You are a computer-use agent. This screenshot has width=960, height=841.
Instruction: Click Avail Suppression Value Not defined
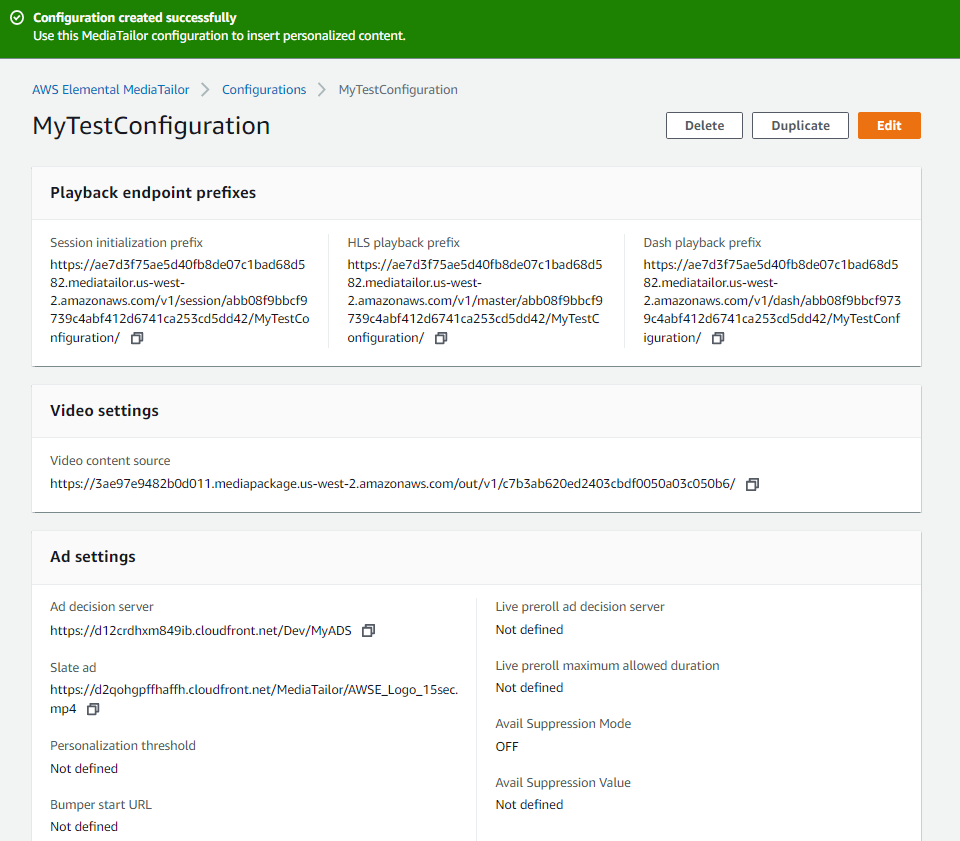coord(529,804)
